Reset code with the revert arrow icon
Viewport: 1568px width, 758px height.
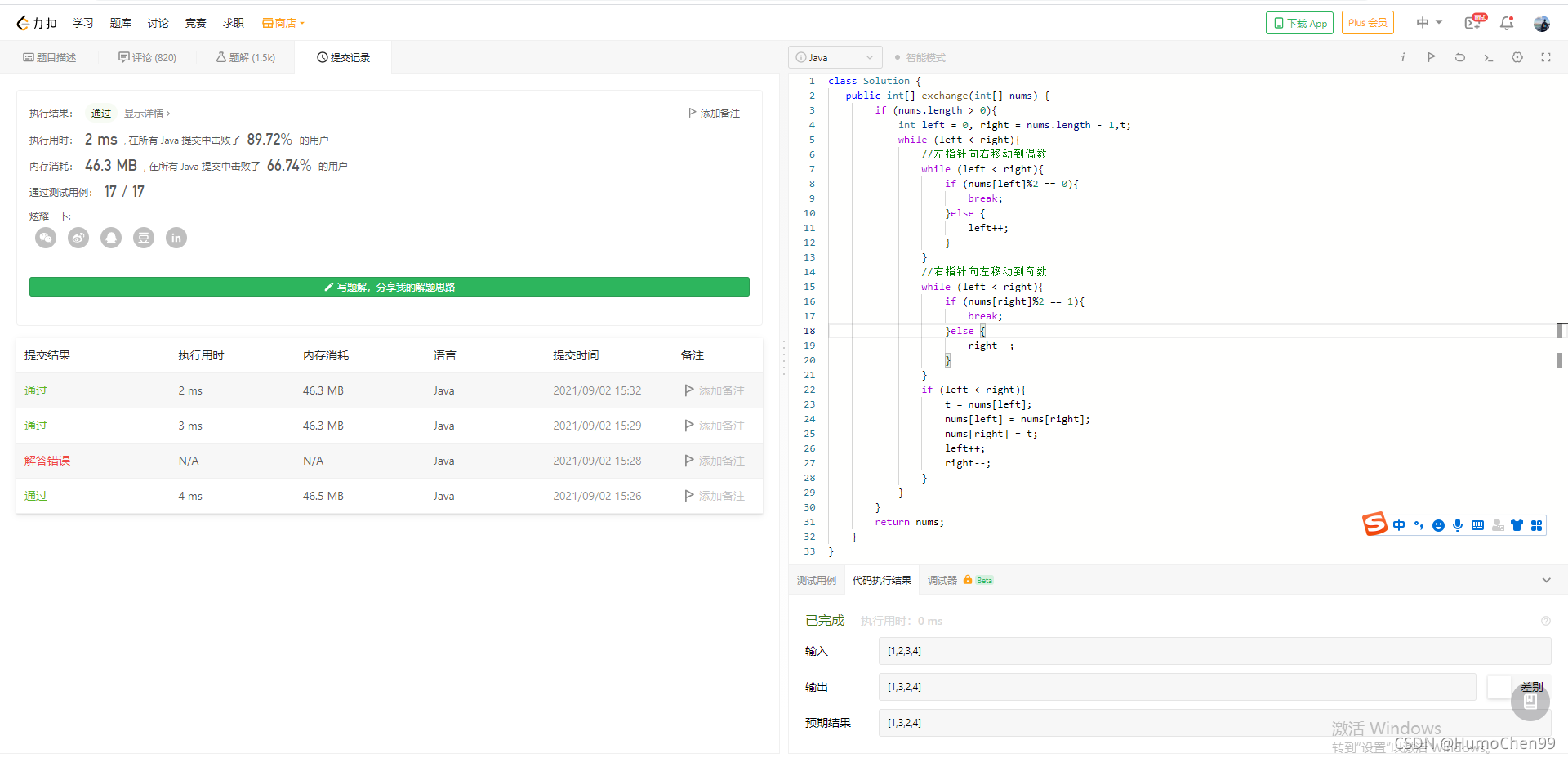click(1459, 57)
